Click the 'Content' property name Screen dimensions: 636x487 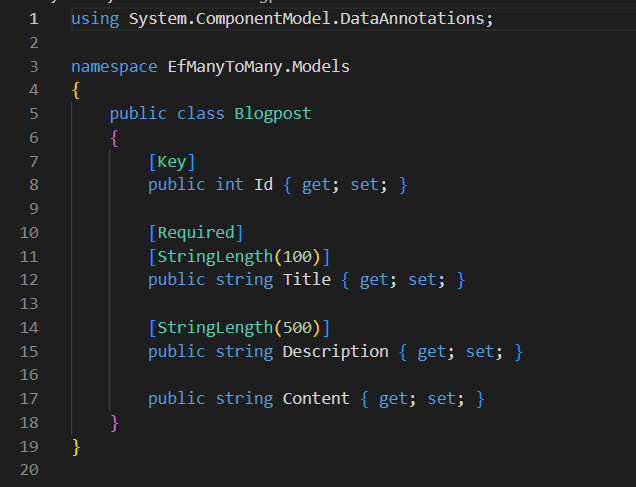316,399
